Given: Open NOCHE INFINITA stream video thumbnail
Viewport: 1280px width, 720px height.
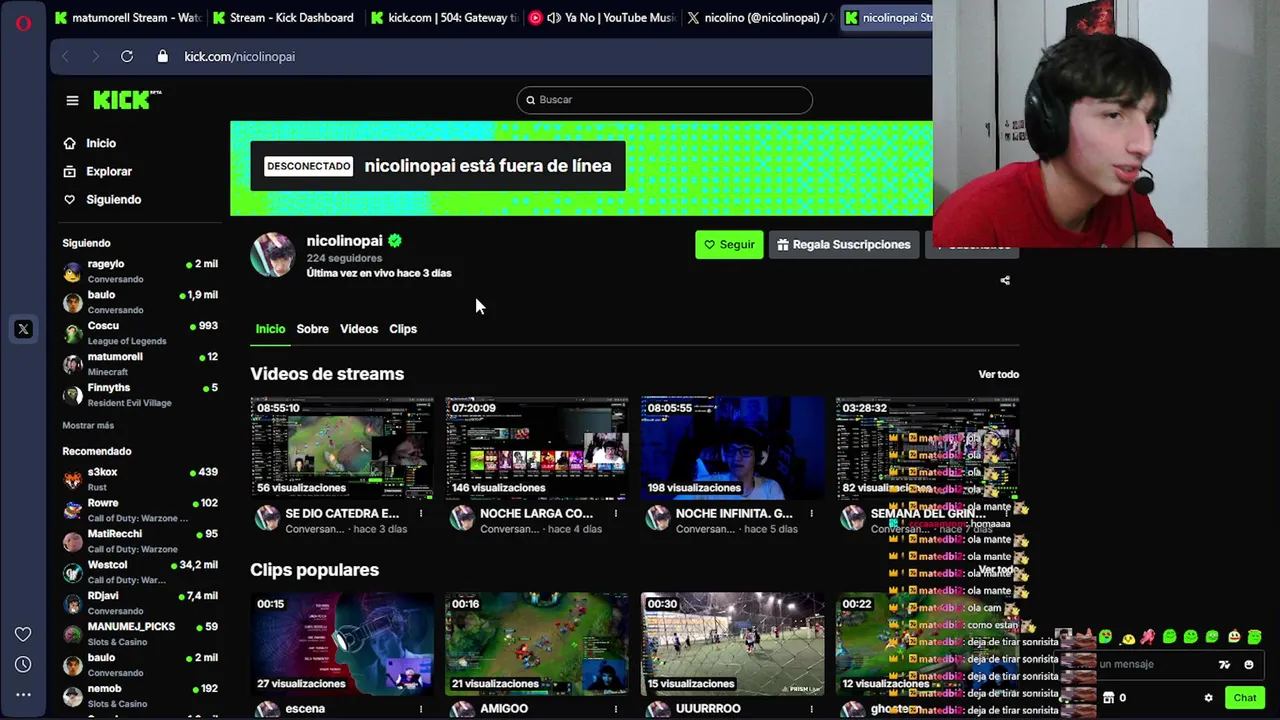Looking at the screenshot, I should [733, 448].
